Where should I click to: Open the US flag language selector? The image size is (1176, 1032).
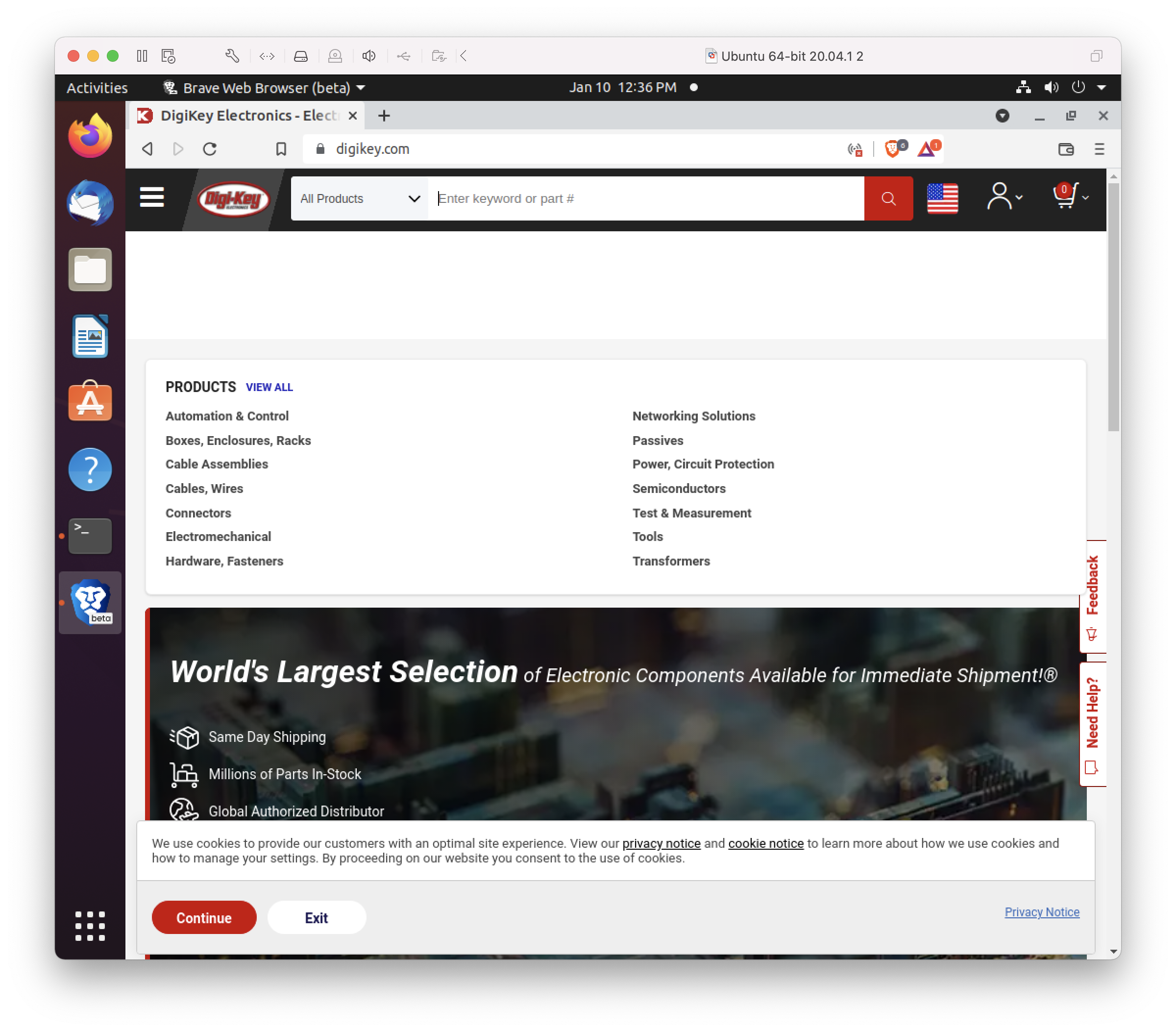(x=942, y=198)
